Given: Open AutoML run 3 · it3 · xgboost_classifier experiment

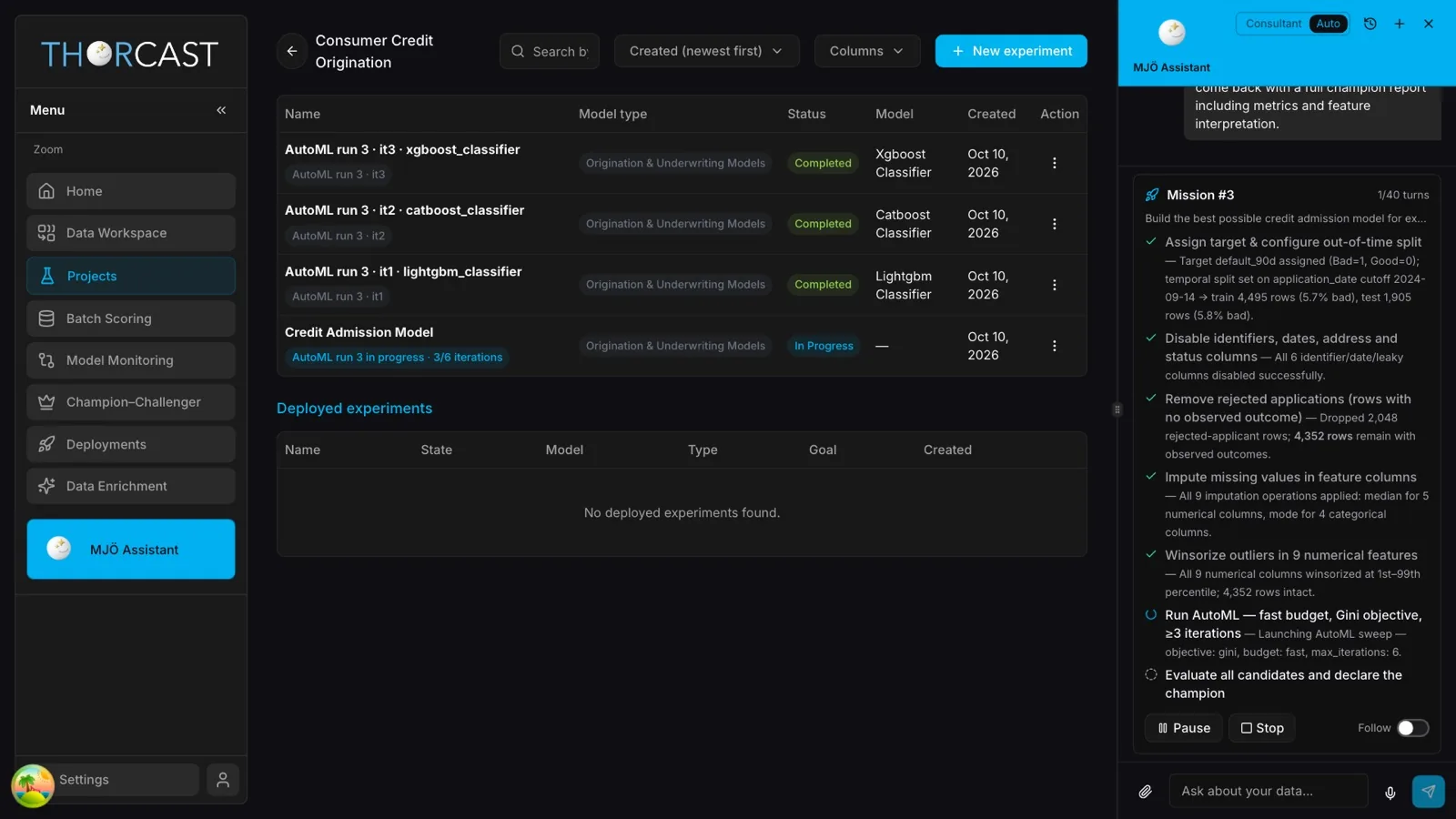Looking at the screenshot, I should (402, 149).
